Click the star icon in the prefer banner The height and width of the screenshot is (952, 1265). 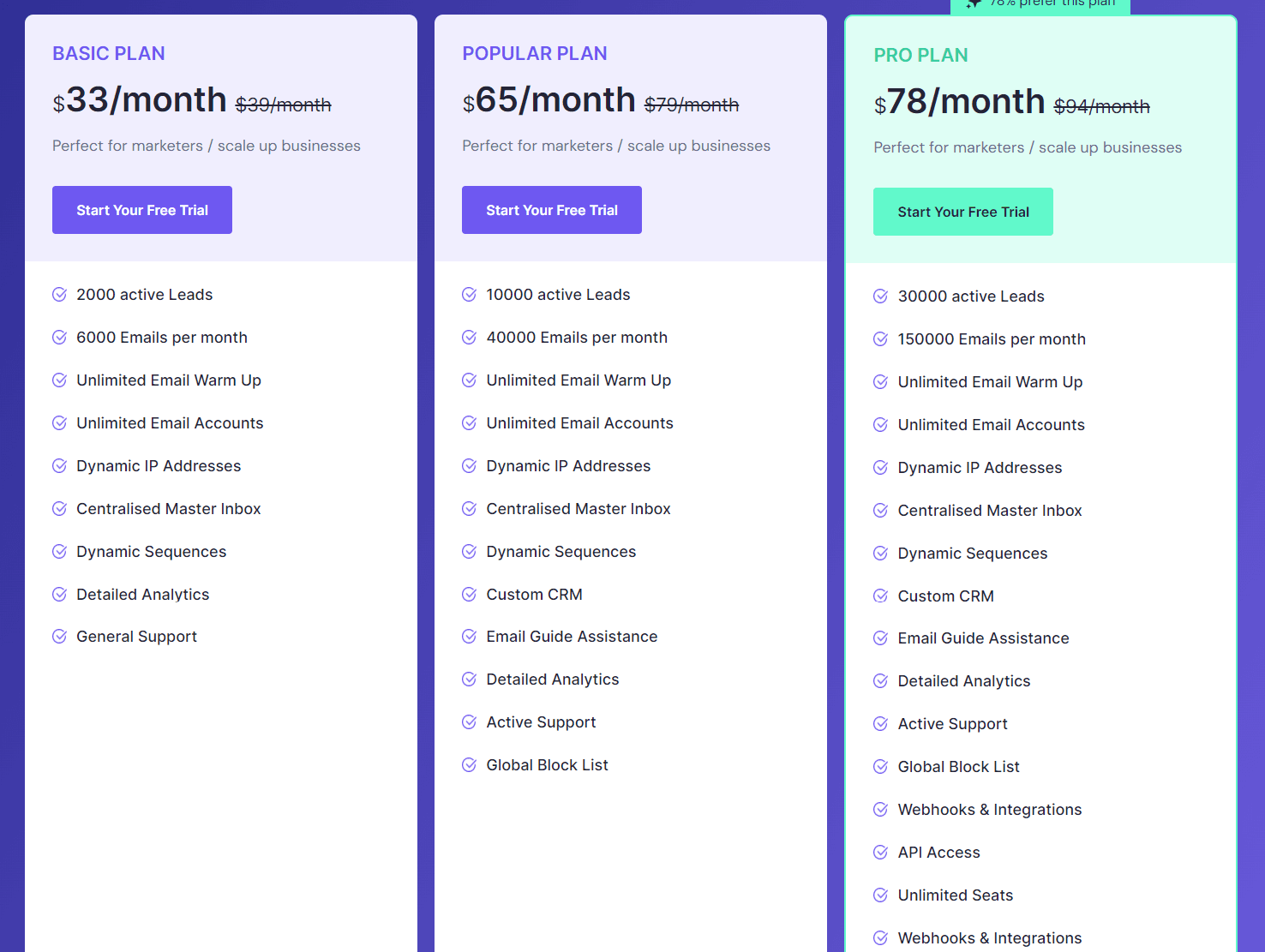coord(973,5)
